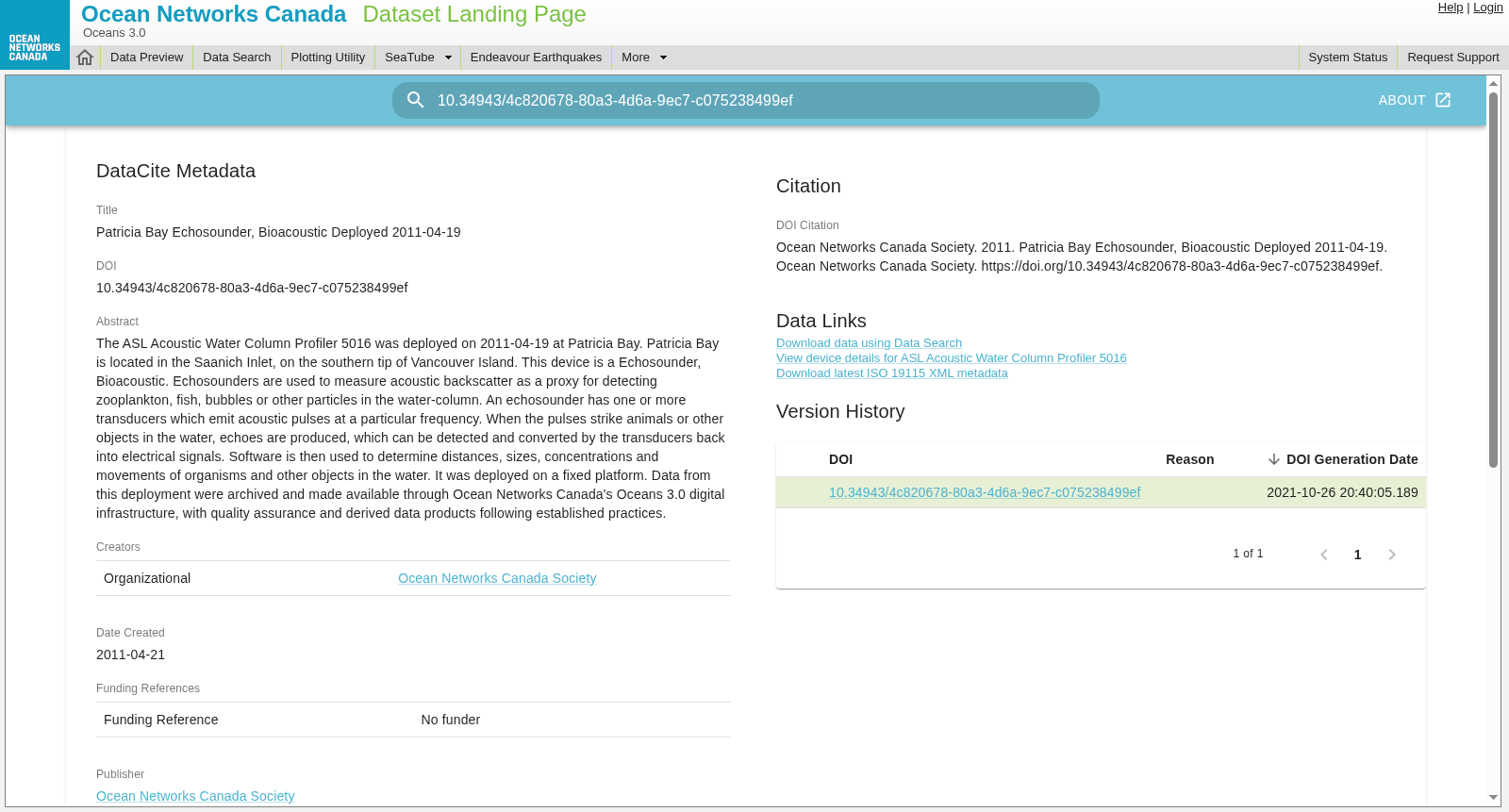Click the 'Funding Reference' row label
The width and height of the screenshot is (1509, 812).
160,720
